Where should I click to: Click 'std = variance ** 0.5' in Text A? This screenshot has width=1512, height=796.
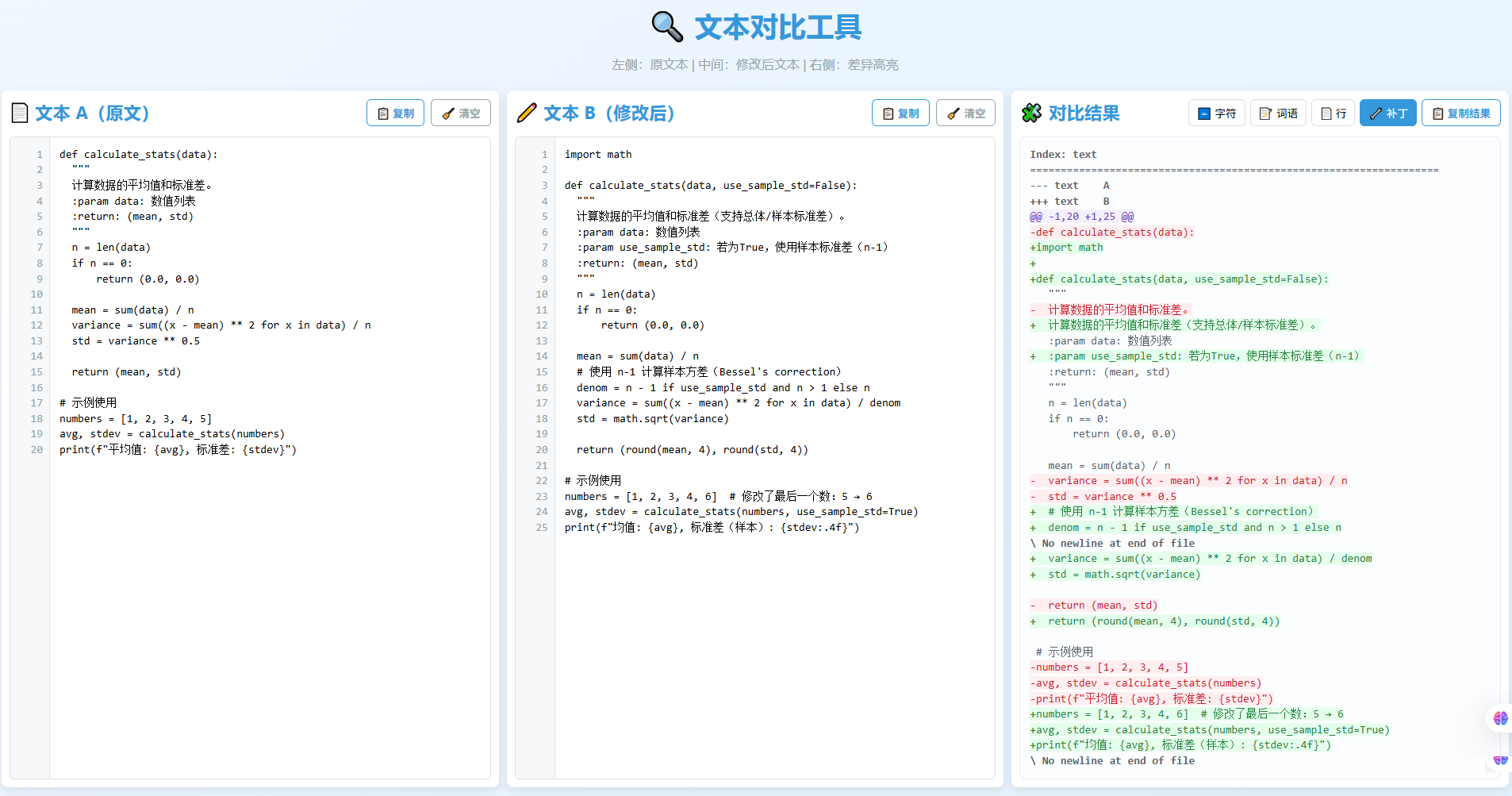[x=136, y=341]
